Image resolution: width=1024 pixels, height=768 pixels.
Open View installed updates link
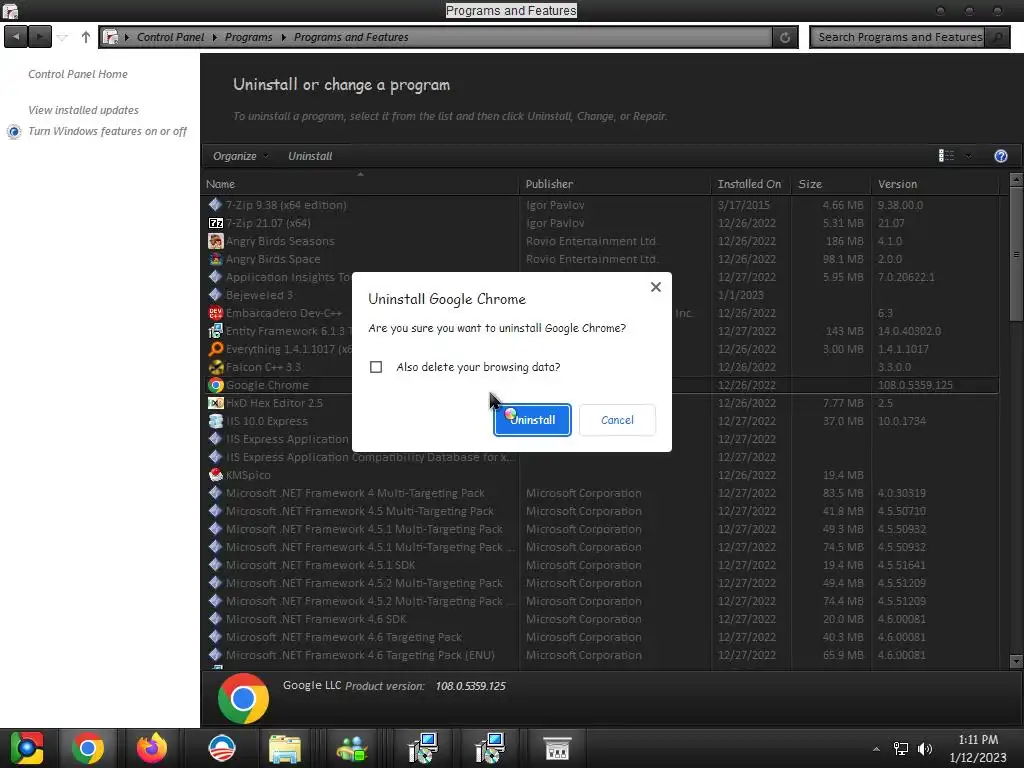[x=83, y=110]
